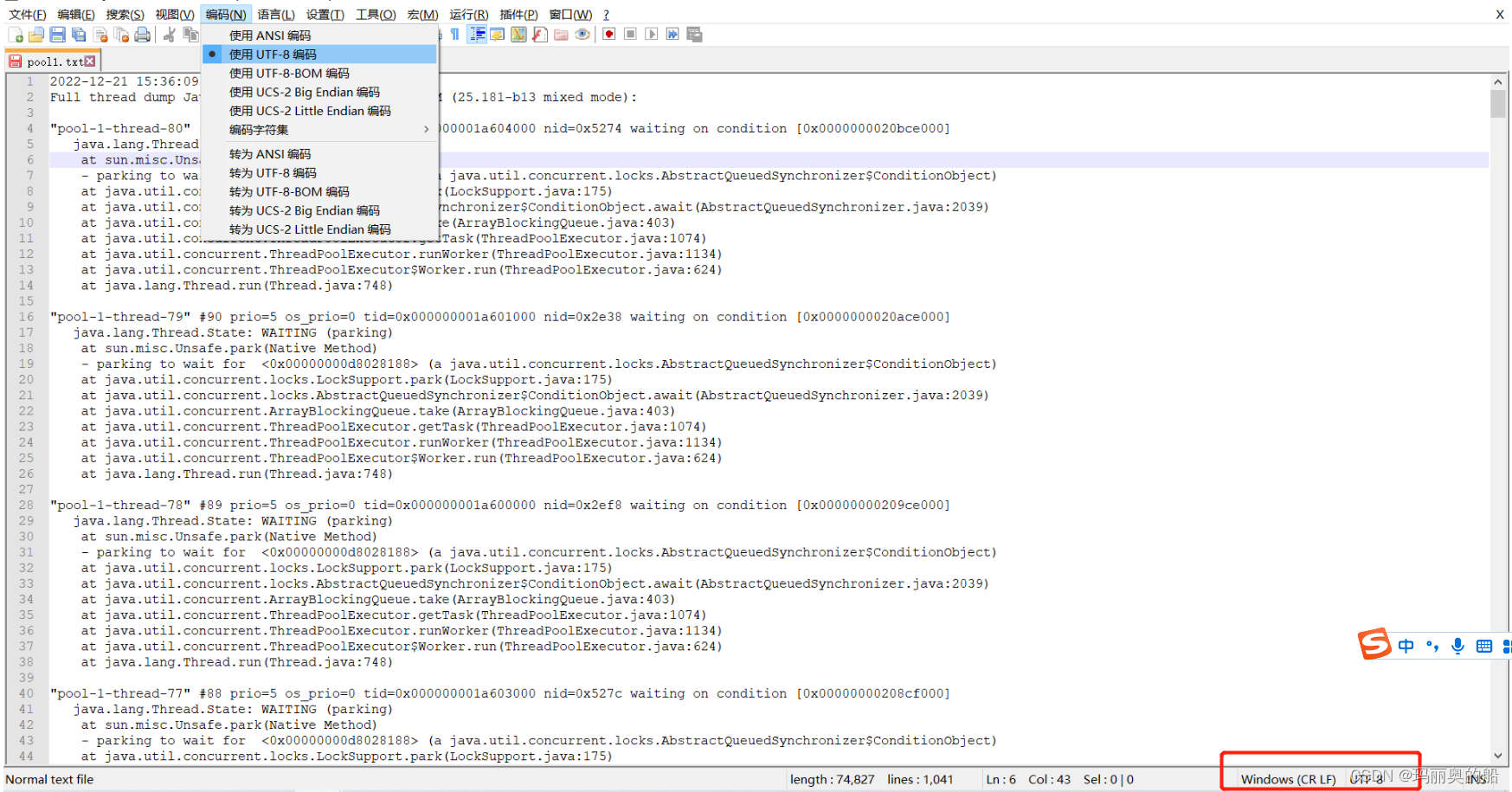Screen dimensions: 1512x792
Task: Open the Function List panel
Action: coord(539,34)
